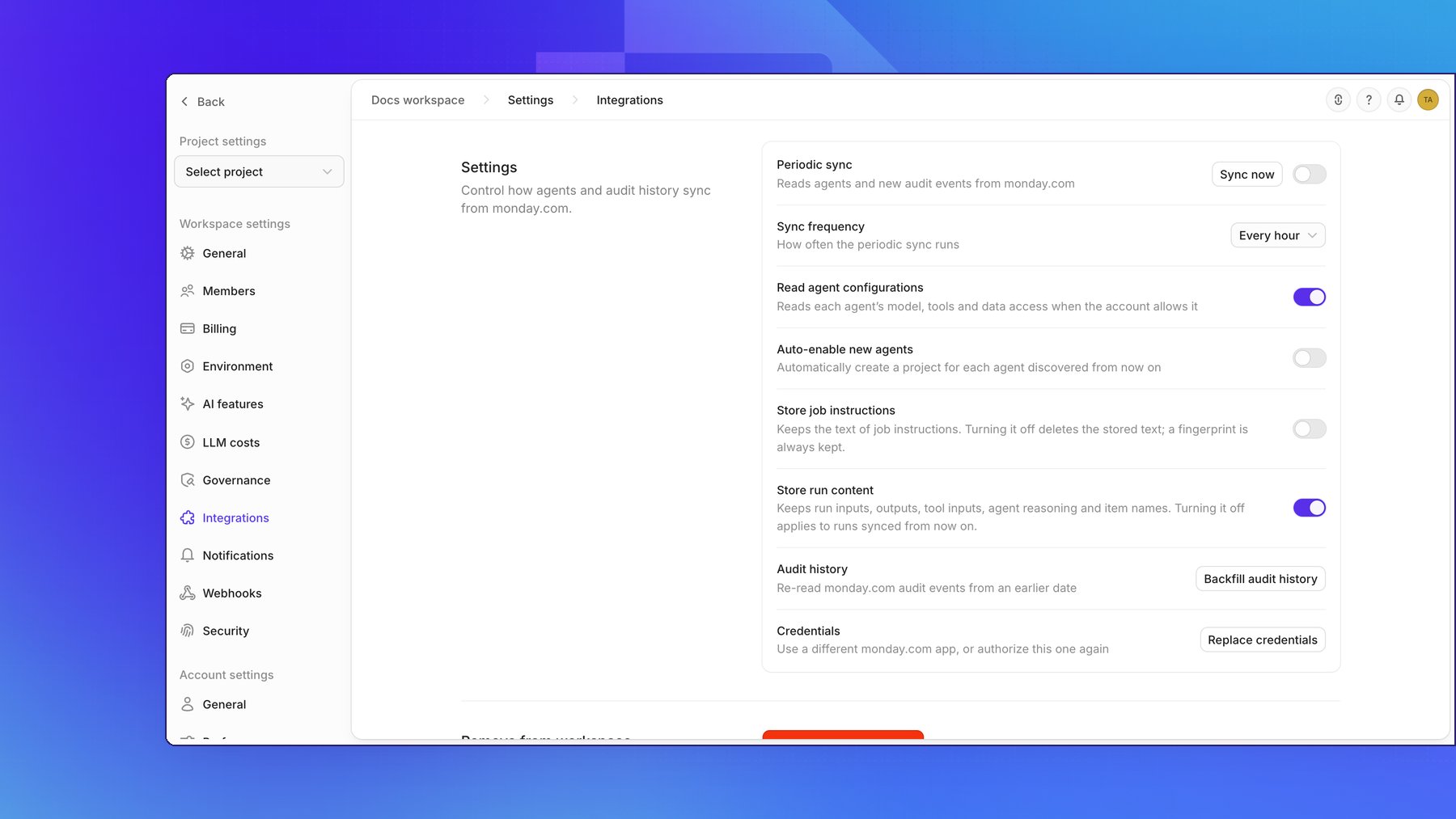Open the Every hour frequency dropdown
The width and height of the screenshot is (1456, 819).
coord(1277,235)
